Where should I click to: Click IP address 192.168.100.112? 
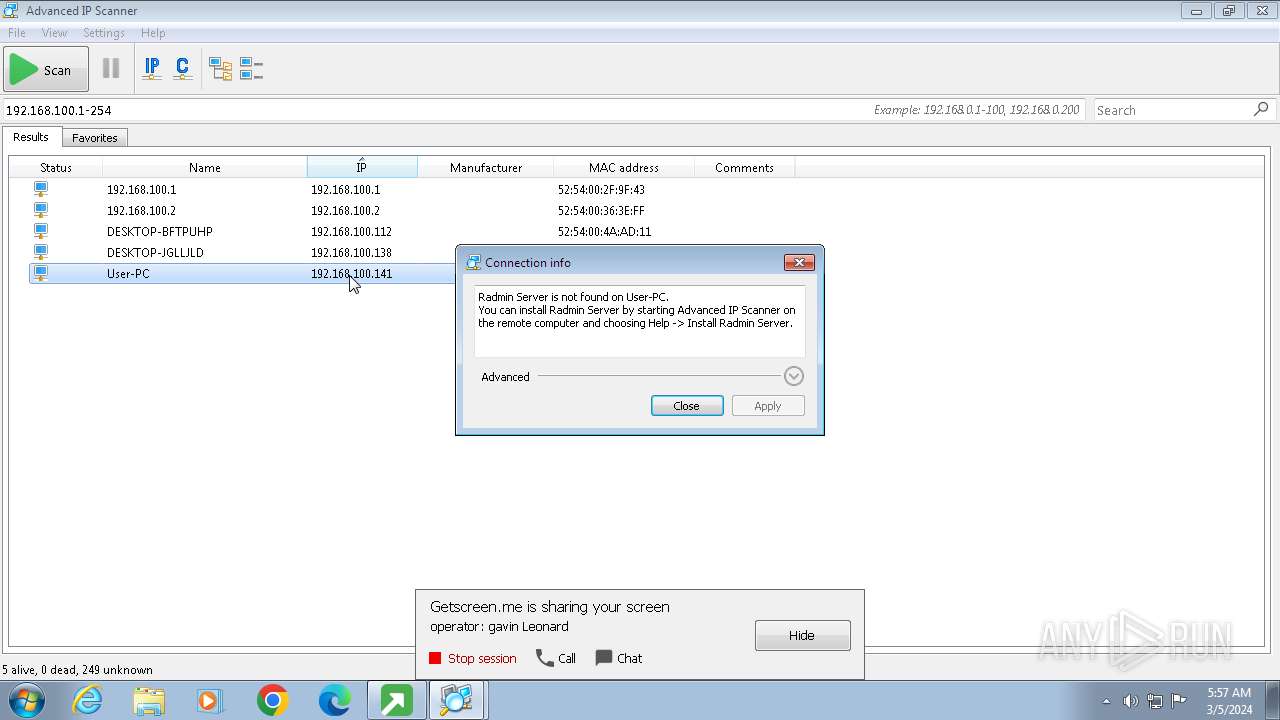pos(351,231)
